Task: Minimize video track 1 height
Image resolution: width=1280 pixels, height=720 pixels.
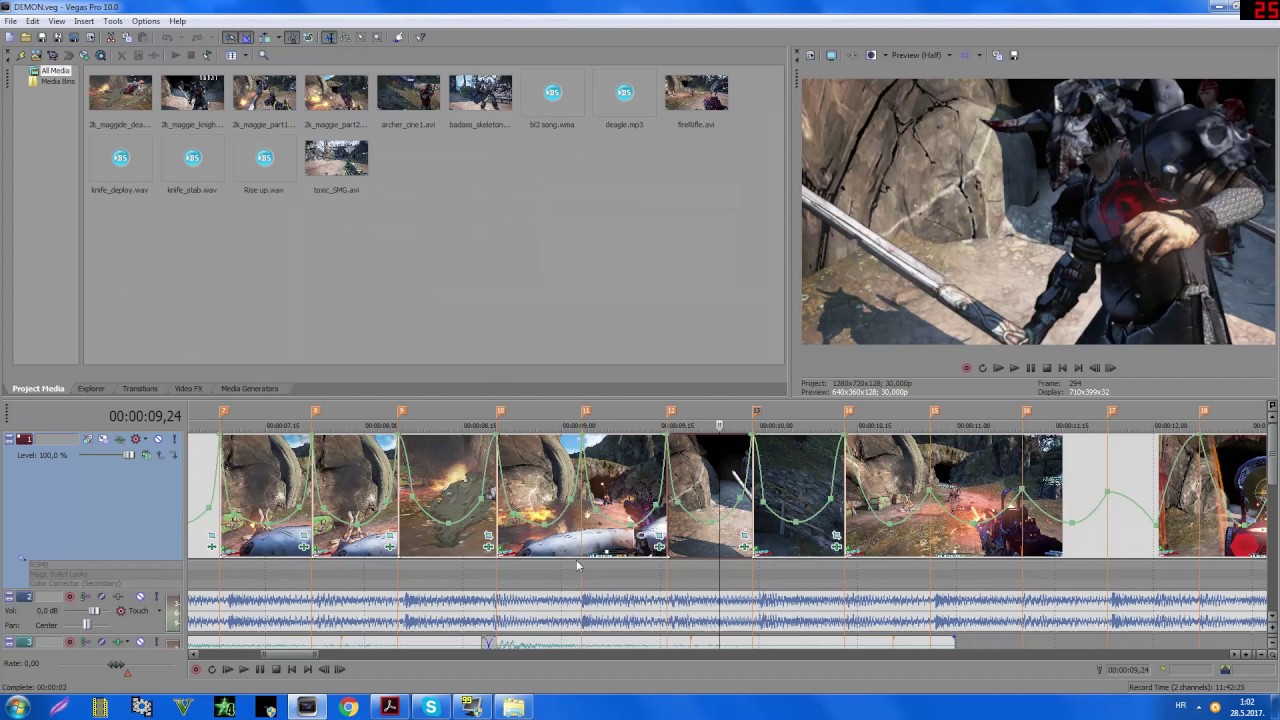Action: [9, 436]
